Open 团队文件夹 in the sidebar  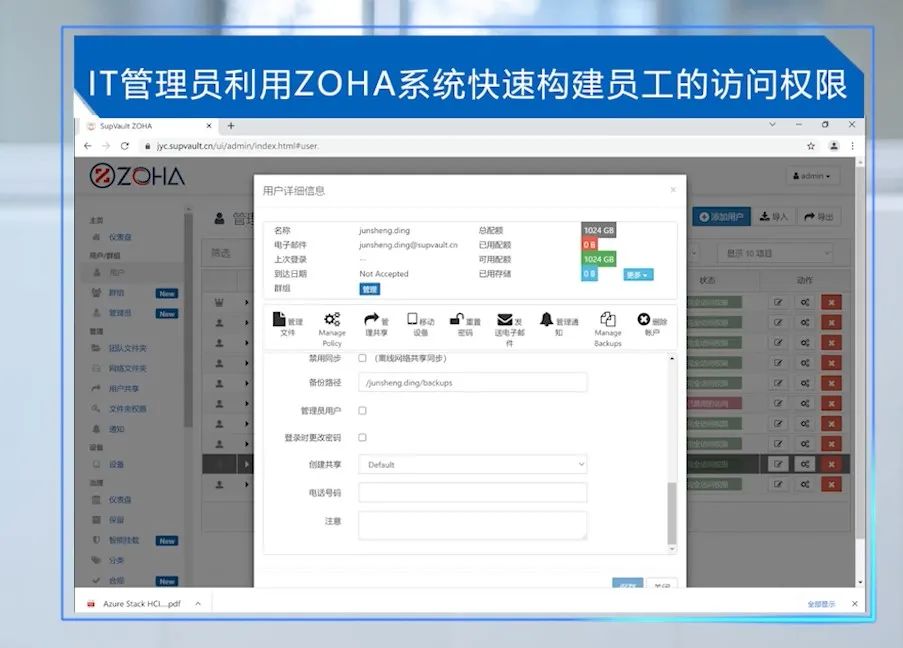point(127,348)
